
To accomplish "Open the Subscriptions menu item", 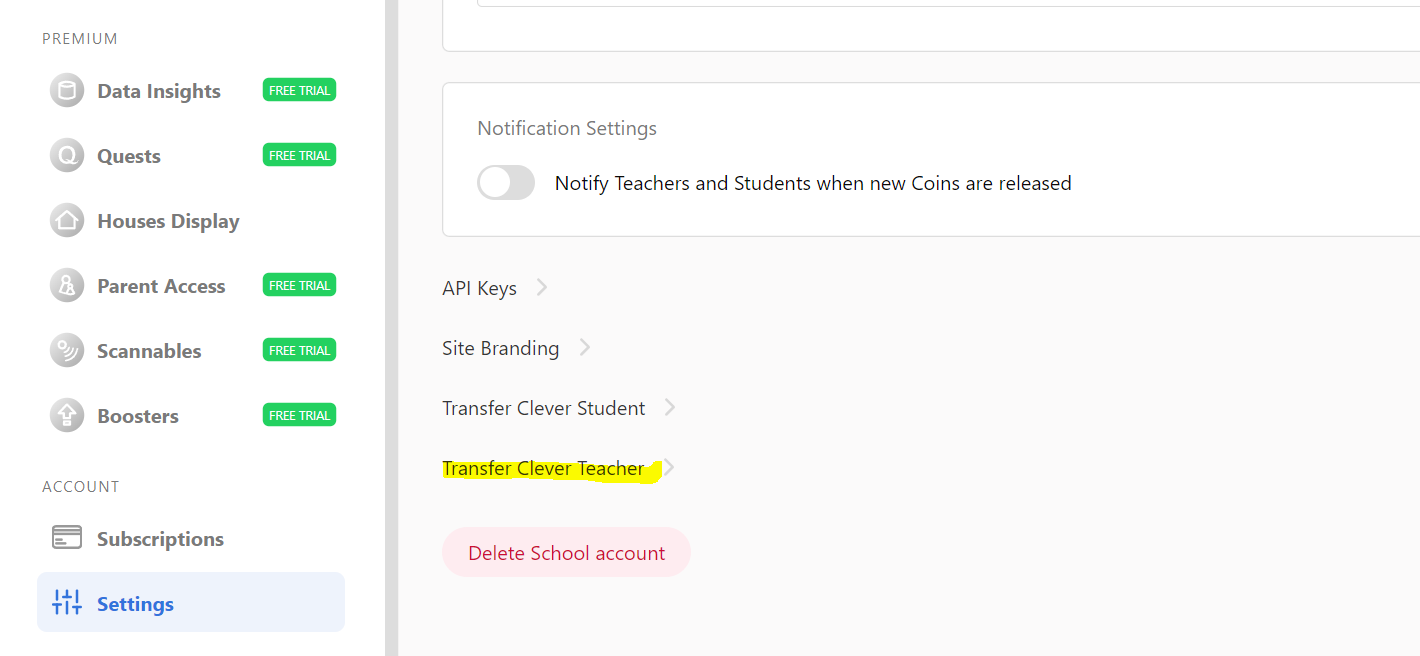I will pos(191,539).
